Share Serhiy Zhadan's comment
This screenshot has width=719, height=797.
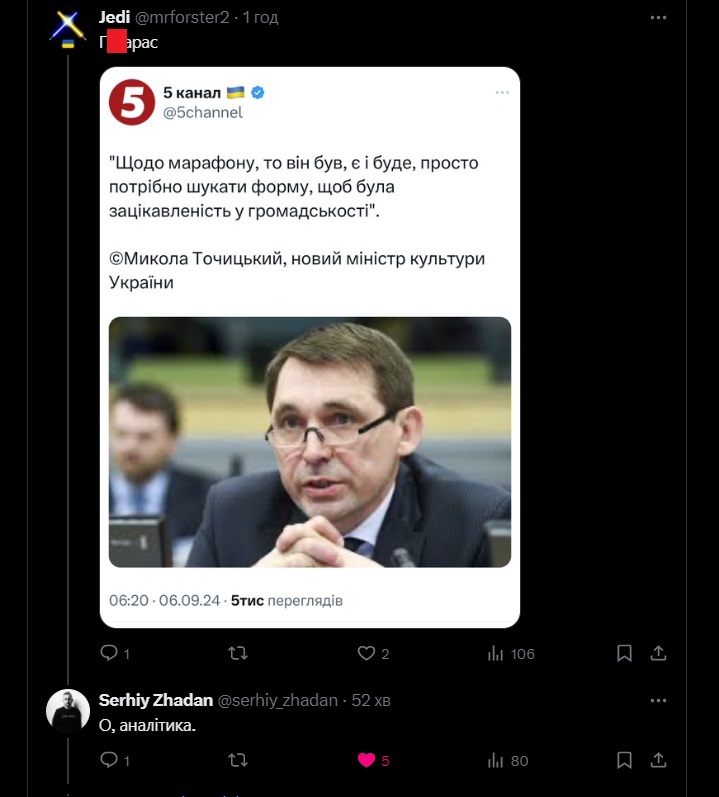coord(658,760)
